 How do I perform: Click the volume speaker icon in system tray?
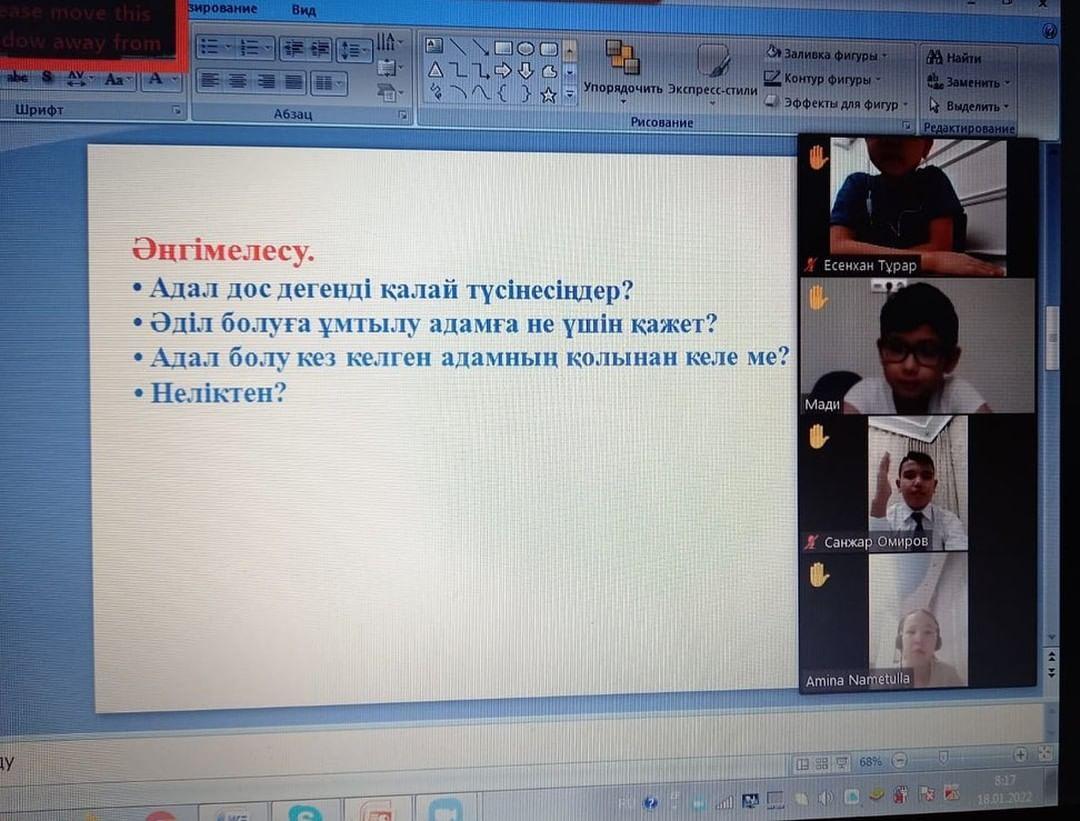(x=826, y=798)
